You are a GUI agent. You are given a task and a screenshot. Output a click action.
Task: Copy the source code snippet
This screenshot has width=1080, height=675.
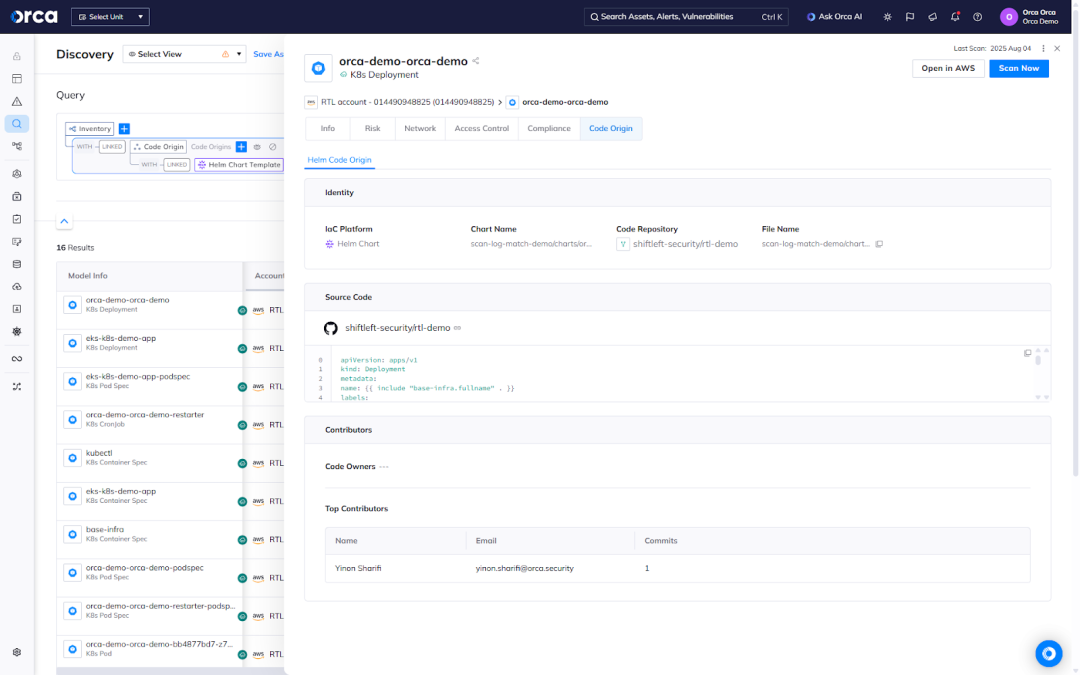(1027, 353)
